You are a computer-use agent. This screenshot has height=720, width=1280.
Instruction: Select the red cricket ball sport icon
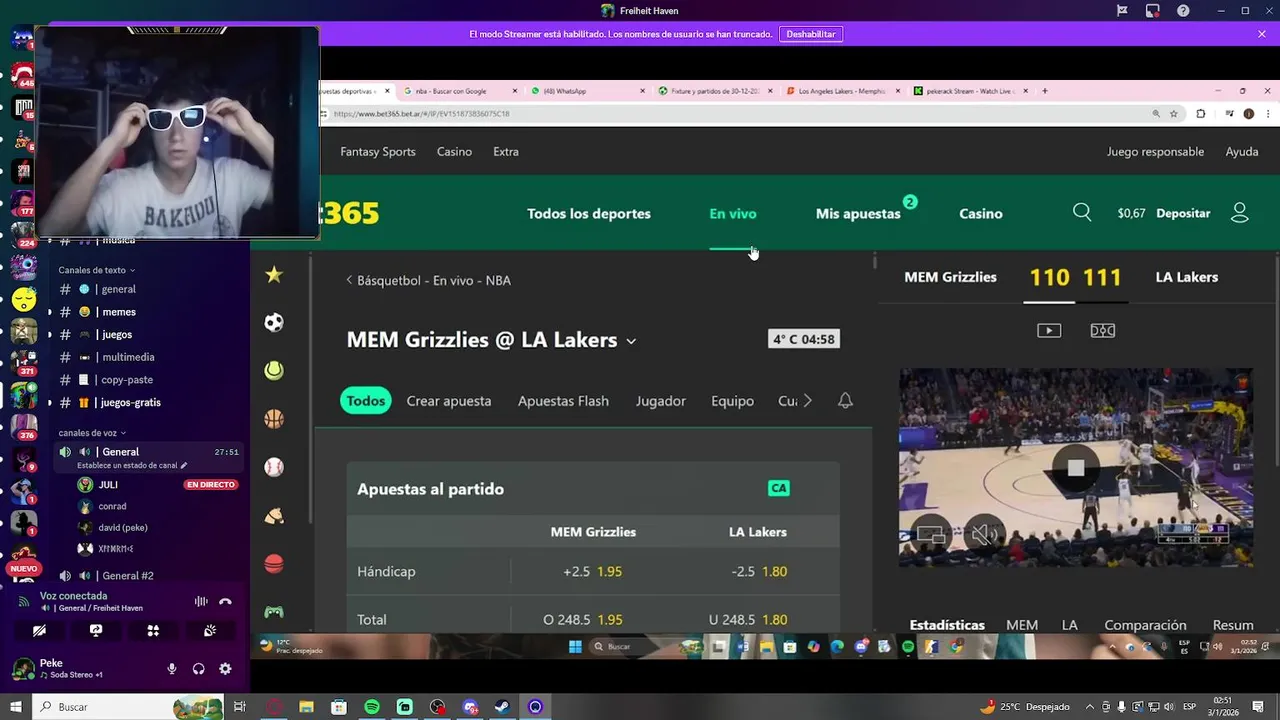274,564
